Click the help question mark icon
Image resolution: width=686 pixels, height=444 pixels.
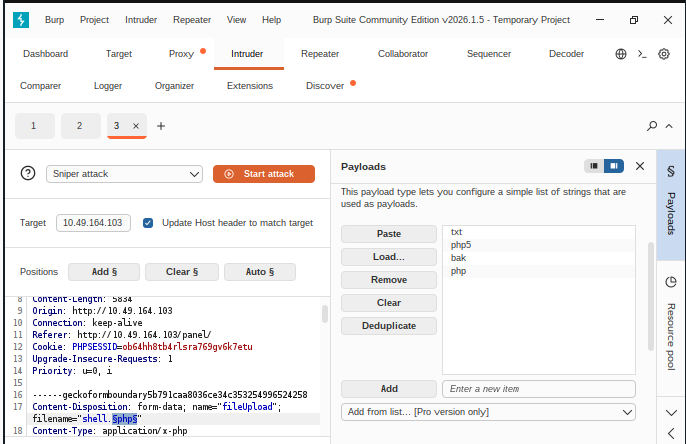[x=28, y=174]
